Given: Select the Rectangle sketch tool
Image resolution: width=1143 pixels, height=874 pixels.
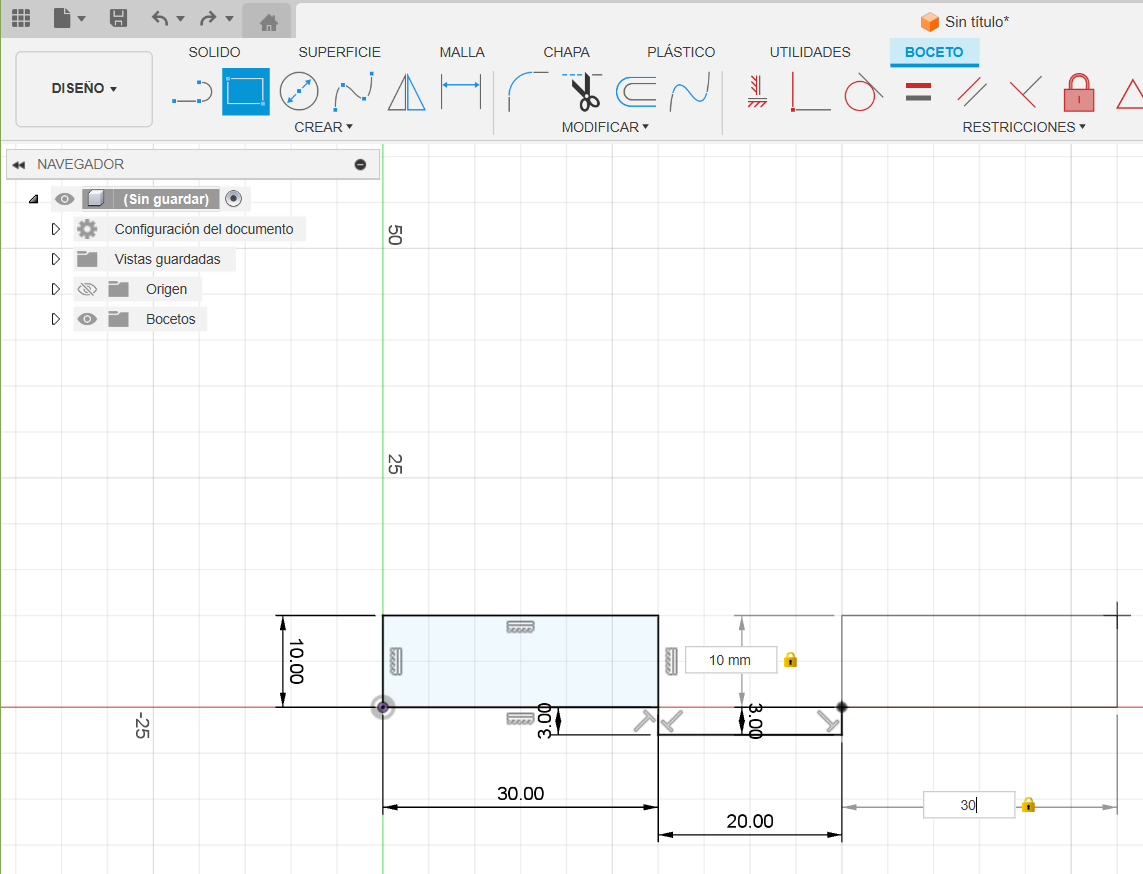Looking at the screenshot, I should (246, 92).
